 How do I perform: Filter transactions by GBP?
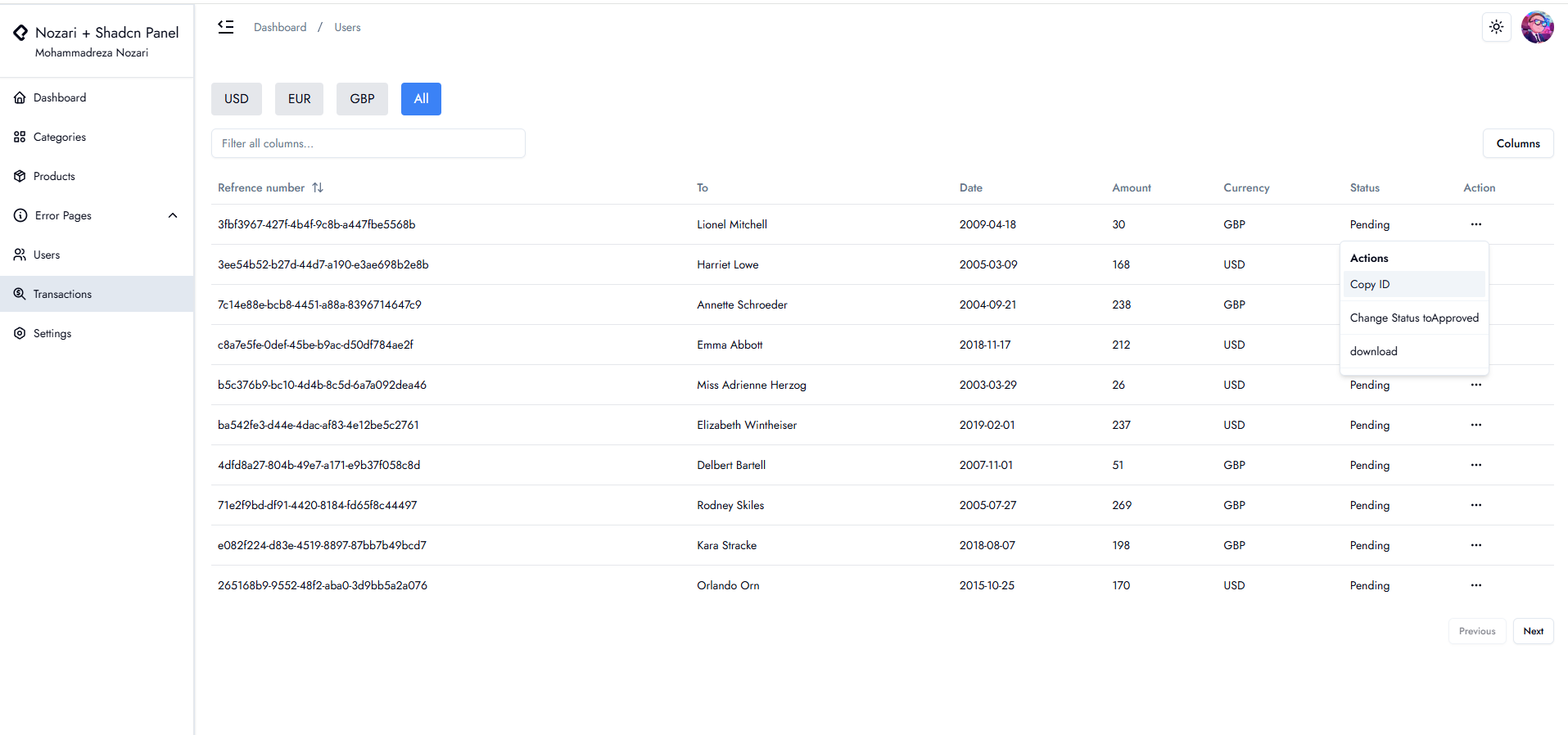[363, 99]
